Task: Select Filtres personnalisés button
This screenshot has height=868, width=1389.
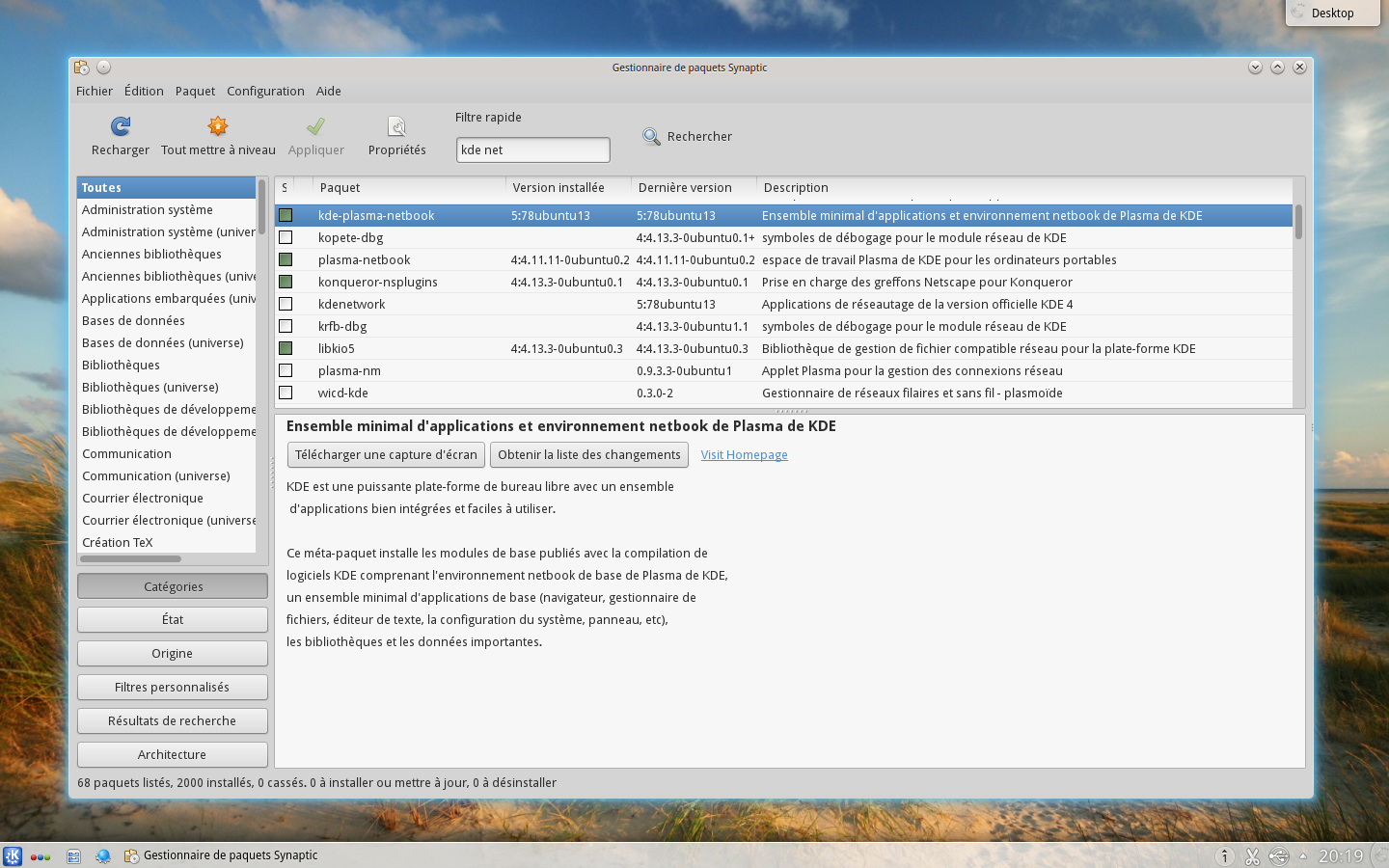Action: click(173, 687)
